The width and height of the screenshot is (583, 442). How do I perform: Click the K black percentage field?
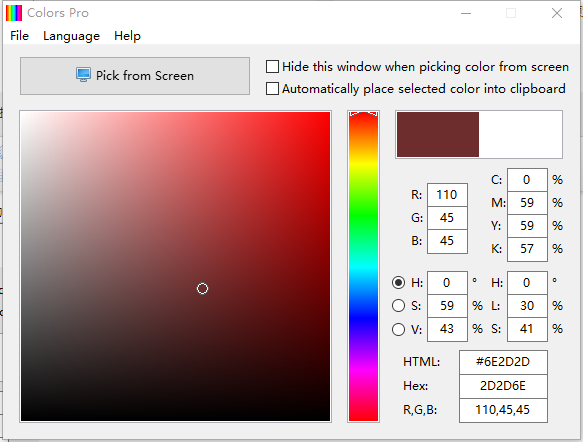(527, 249)
